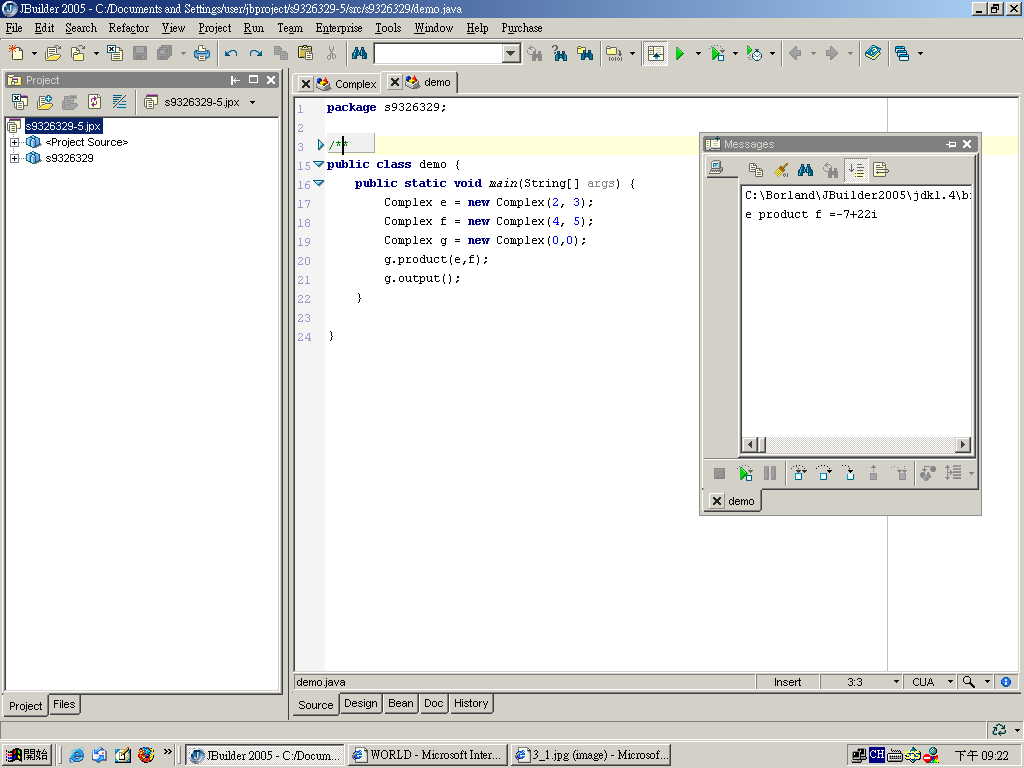Open the project selector s9326329-5.jpx dropdown
This screenshot has height=768, width=1024.
pos(252,102)
